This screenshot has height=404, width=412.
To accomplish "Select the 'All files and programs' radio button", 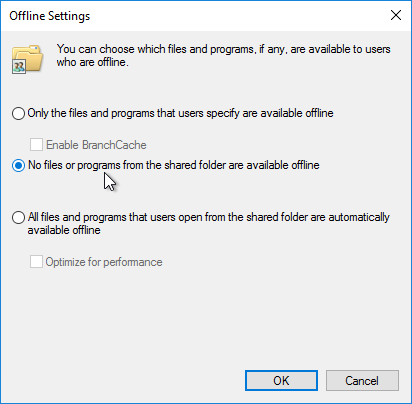I will click(18, 217).
